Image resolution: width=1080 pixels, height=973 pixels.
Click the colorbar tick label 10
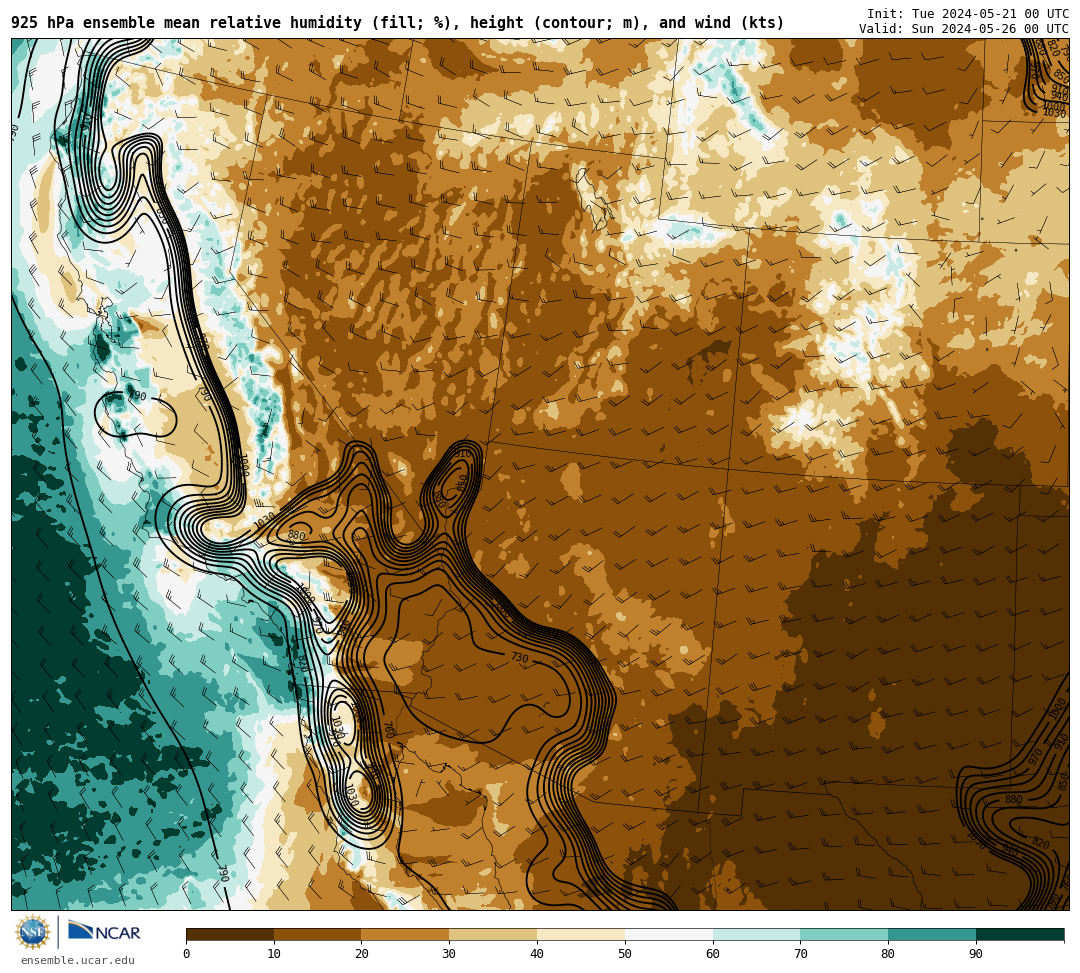(274, 954)
